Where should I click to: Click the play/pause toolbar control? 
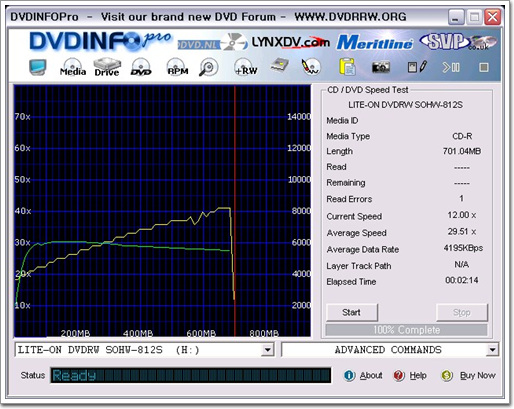click(451, 68)
